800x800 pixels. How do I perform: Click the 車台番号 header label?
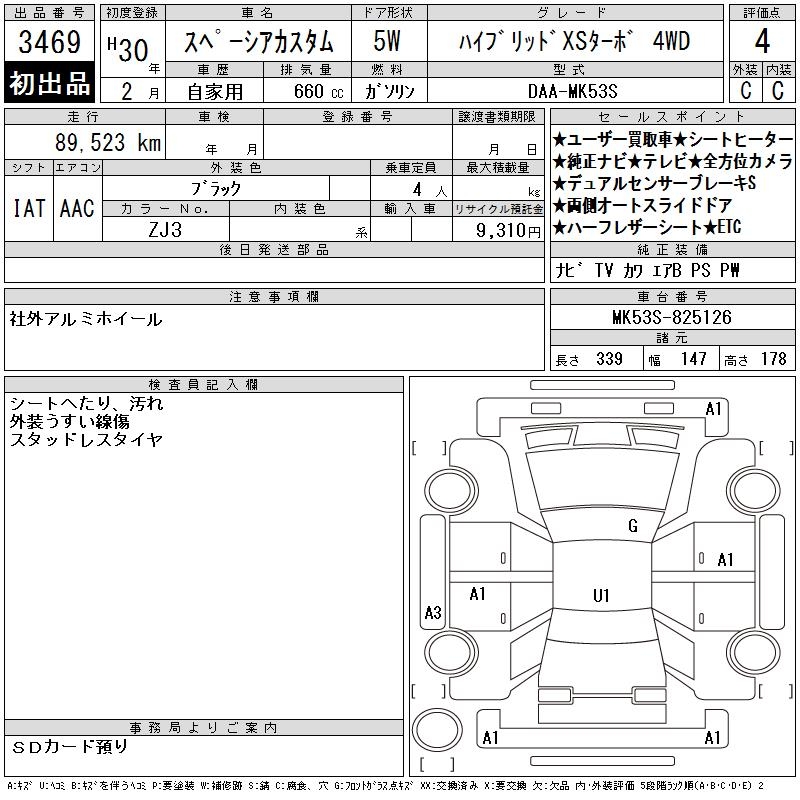pyautogui.click(x=672, y=296)
